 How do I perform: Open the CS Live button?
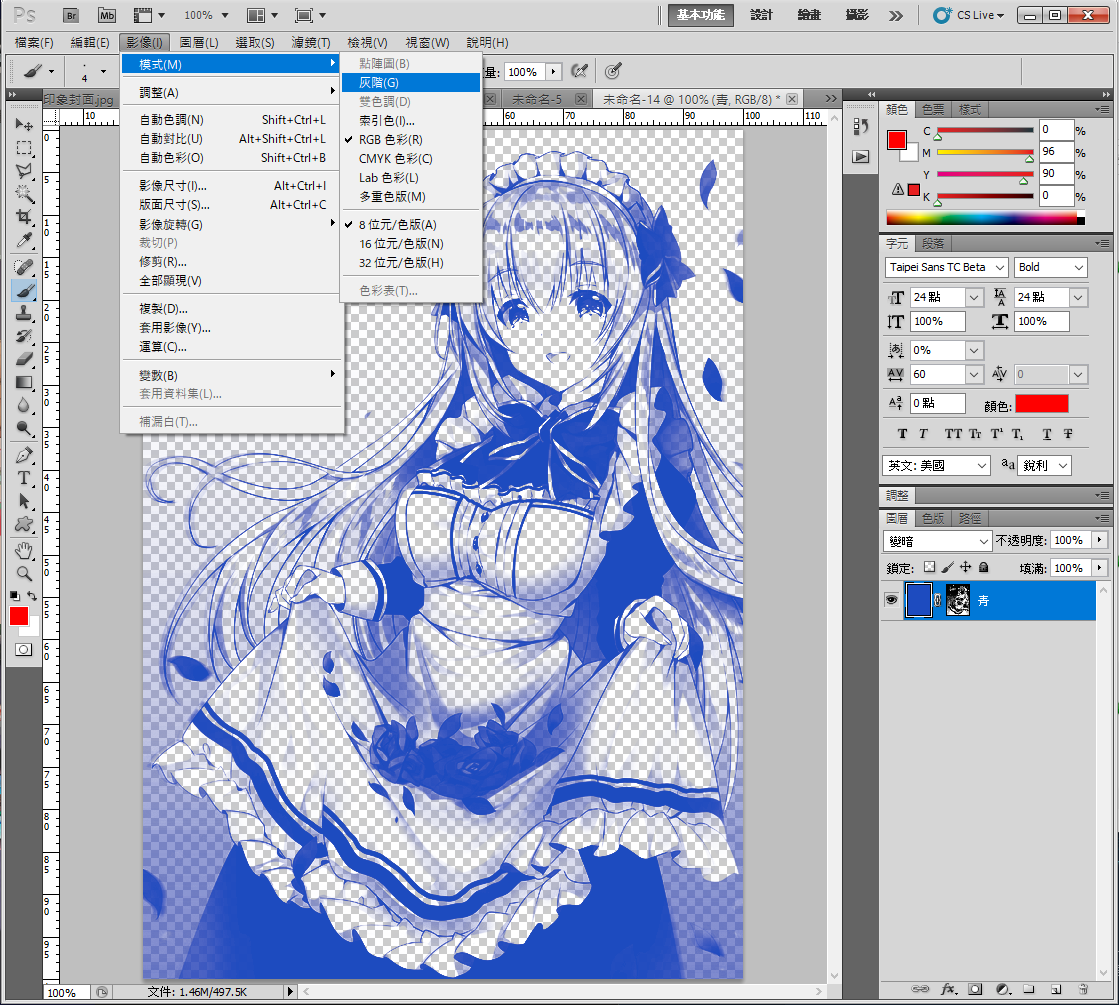click(969, 15)
